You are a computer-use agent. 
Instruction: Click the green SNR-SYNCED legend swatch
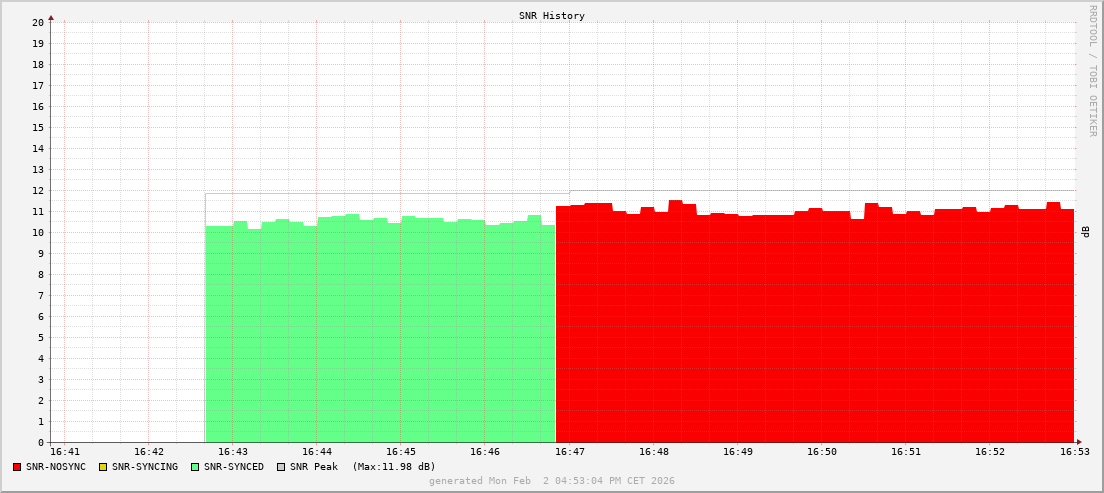coord(195,467)
